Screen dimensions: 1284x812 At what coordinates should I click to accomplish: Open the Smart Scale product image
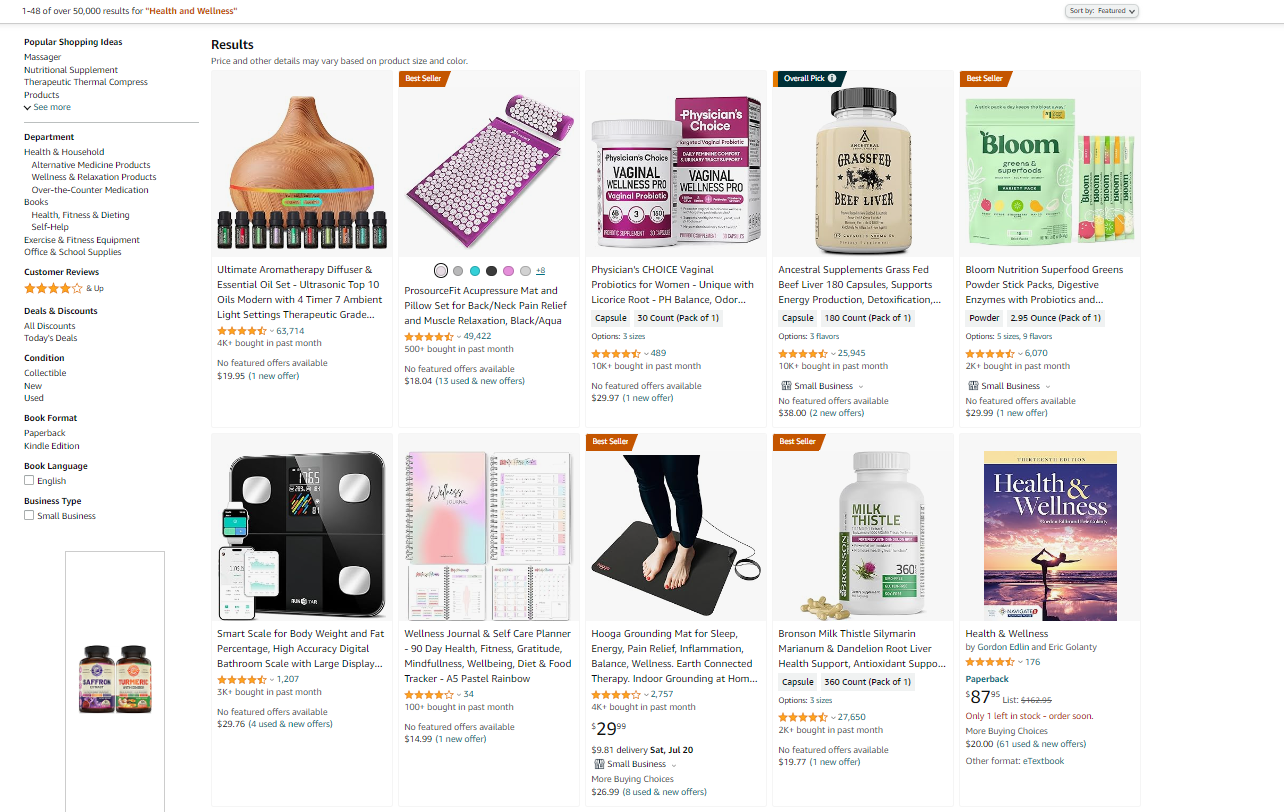(x=302, y=535)
